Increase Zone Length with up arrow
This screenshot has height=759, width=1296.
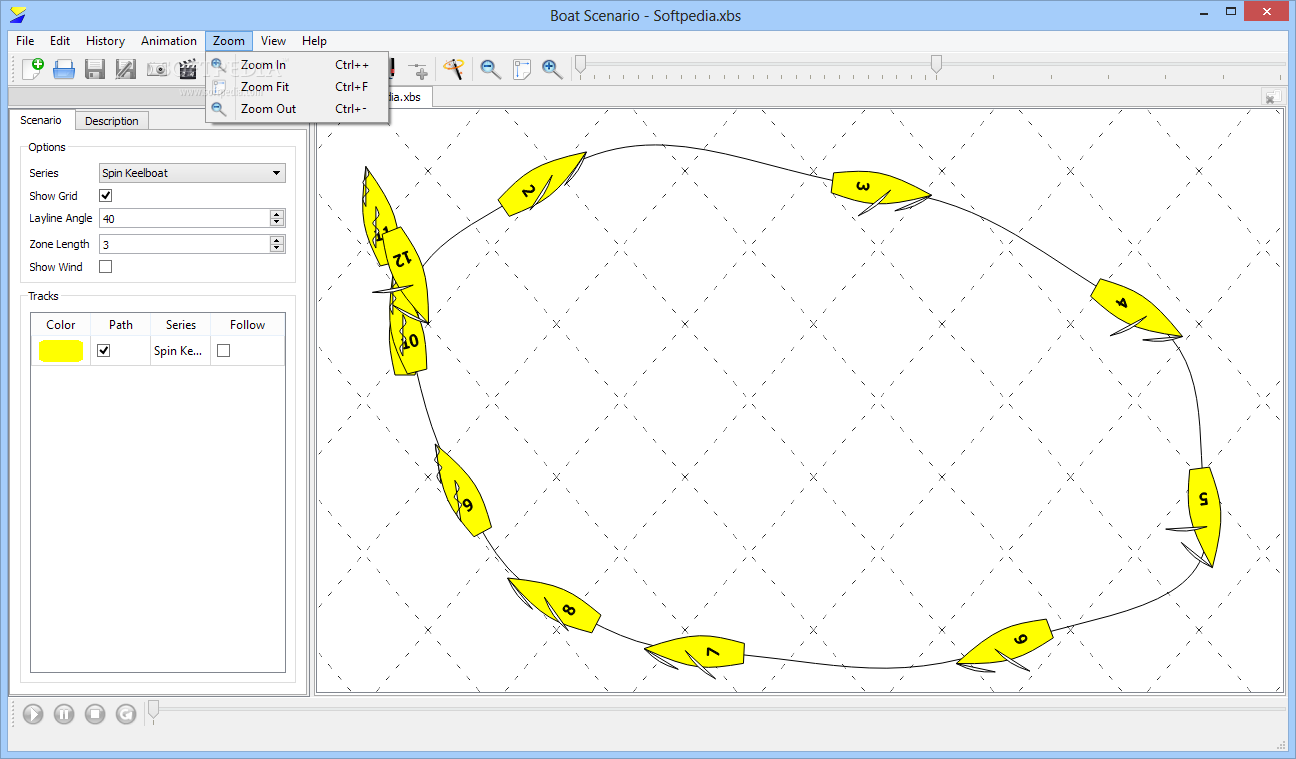277,240
